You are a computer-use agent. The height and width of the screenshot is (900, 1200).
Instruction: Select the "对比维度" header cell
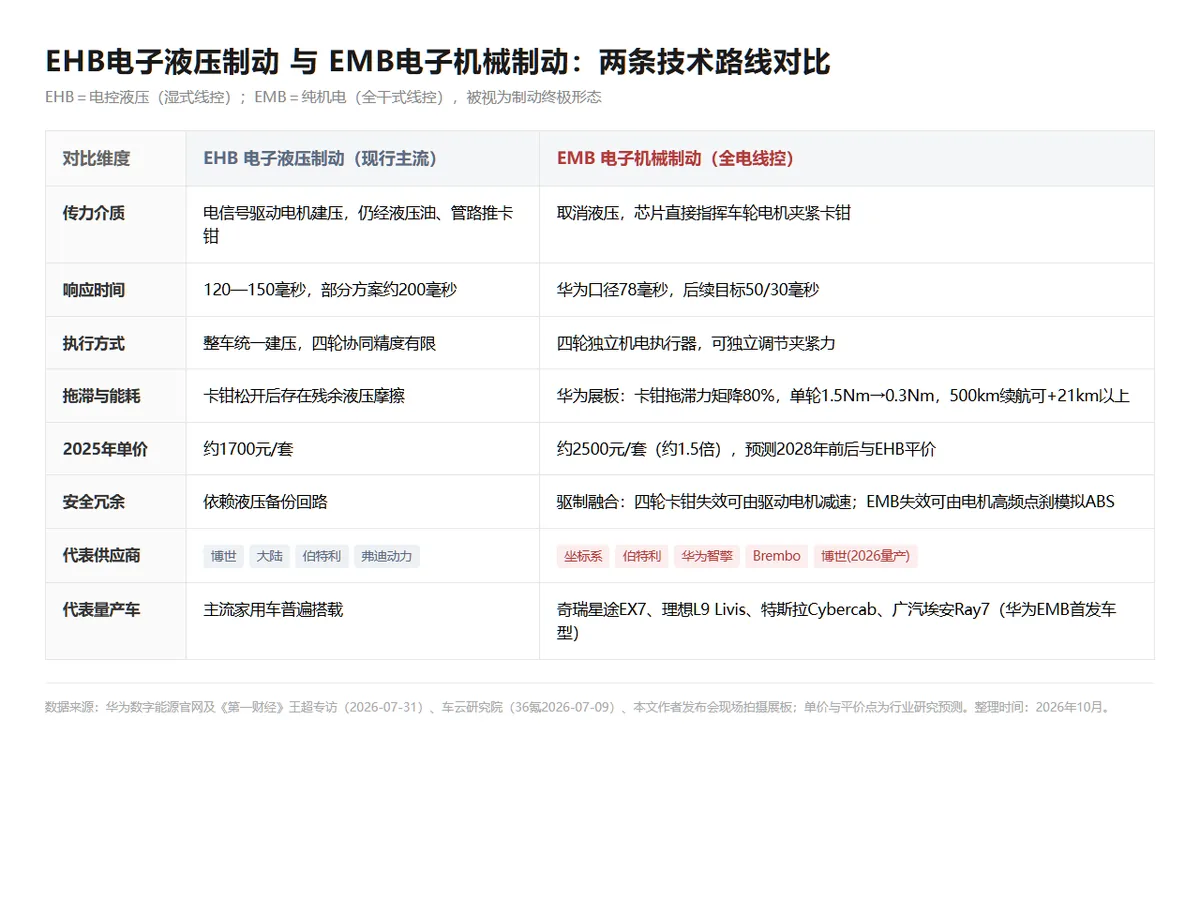tap(116, 158)
